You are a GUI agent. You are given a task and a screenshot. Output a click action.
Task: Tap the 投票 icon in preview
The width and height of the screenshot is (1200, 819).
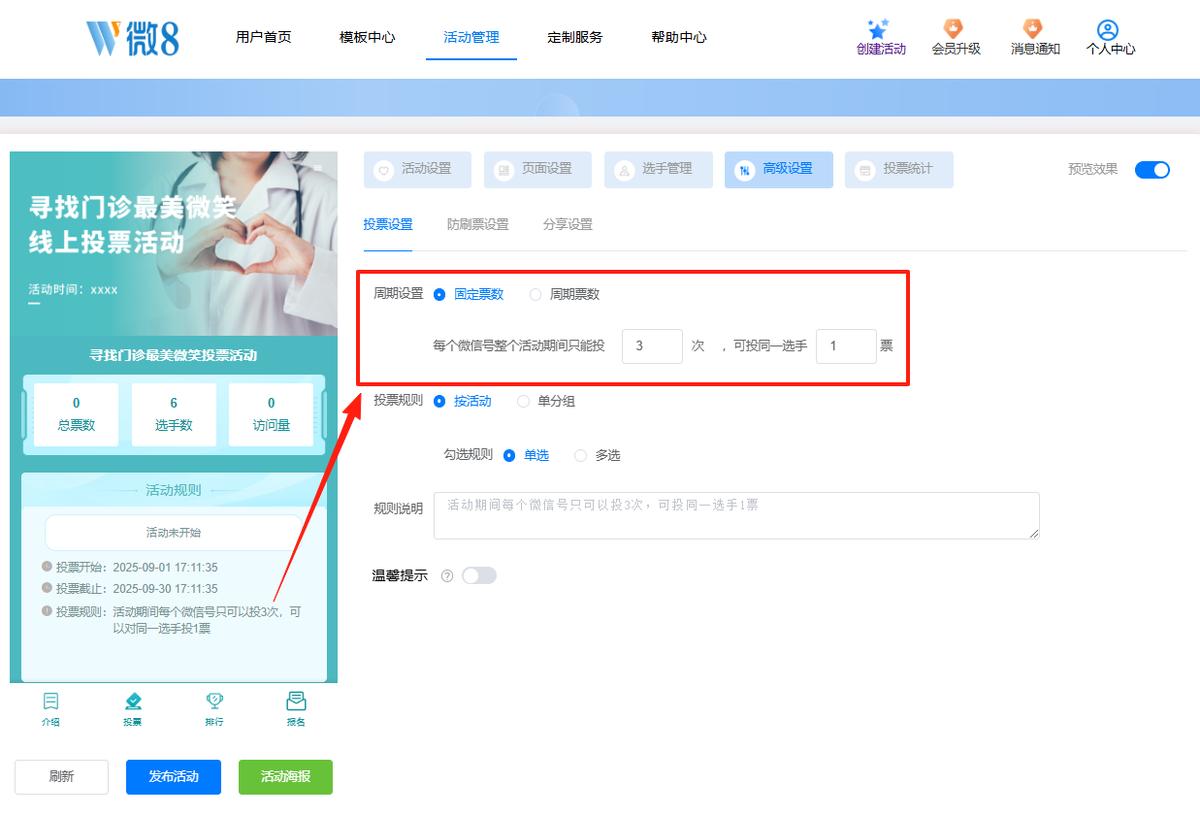pyautogui.click(x=133, y=701)
